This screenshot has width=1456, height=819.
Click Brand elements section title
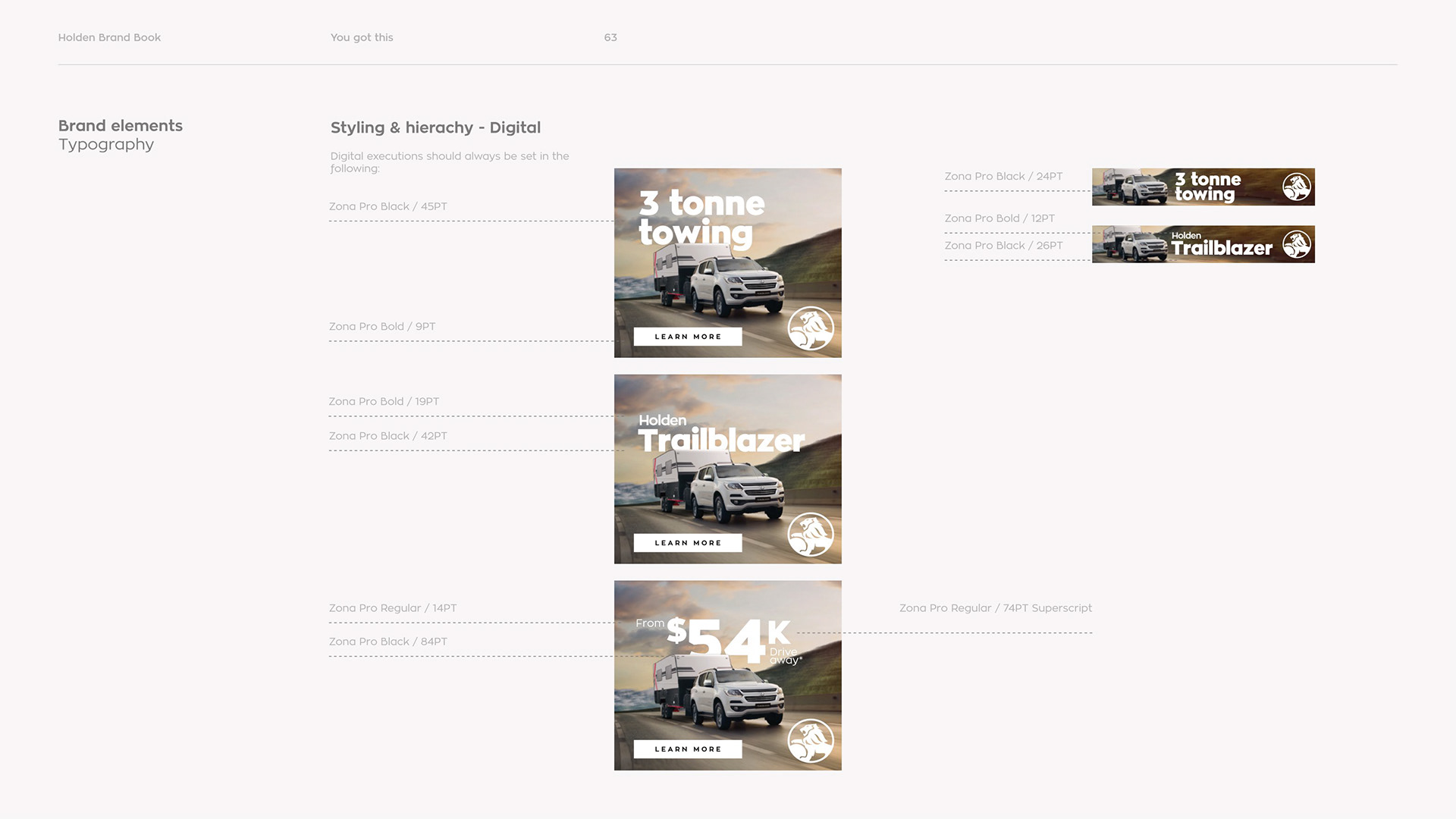121,126
